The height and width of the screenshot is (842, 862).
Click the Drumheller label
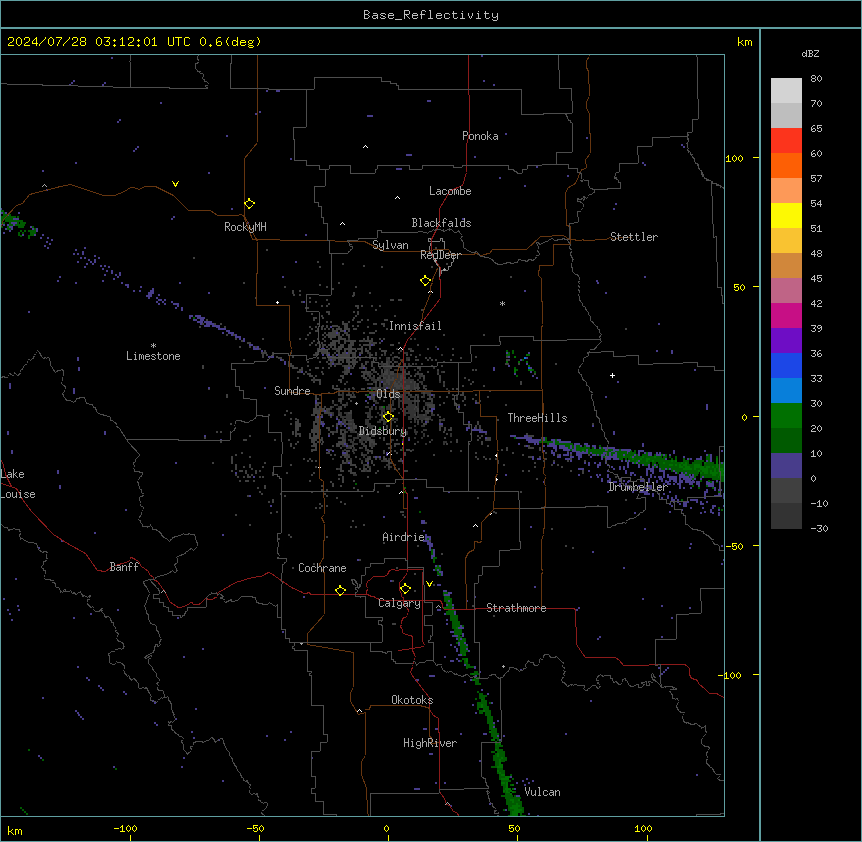pos(638,487)
